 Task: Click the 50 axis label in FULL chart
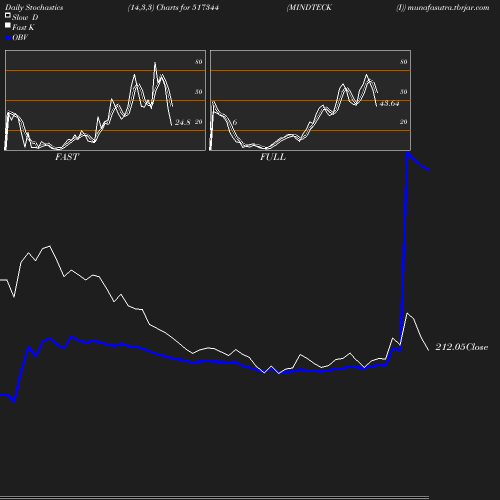click(x=404, y=92)
